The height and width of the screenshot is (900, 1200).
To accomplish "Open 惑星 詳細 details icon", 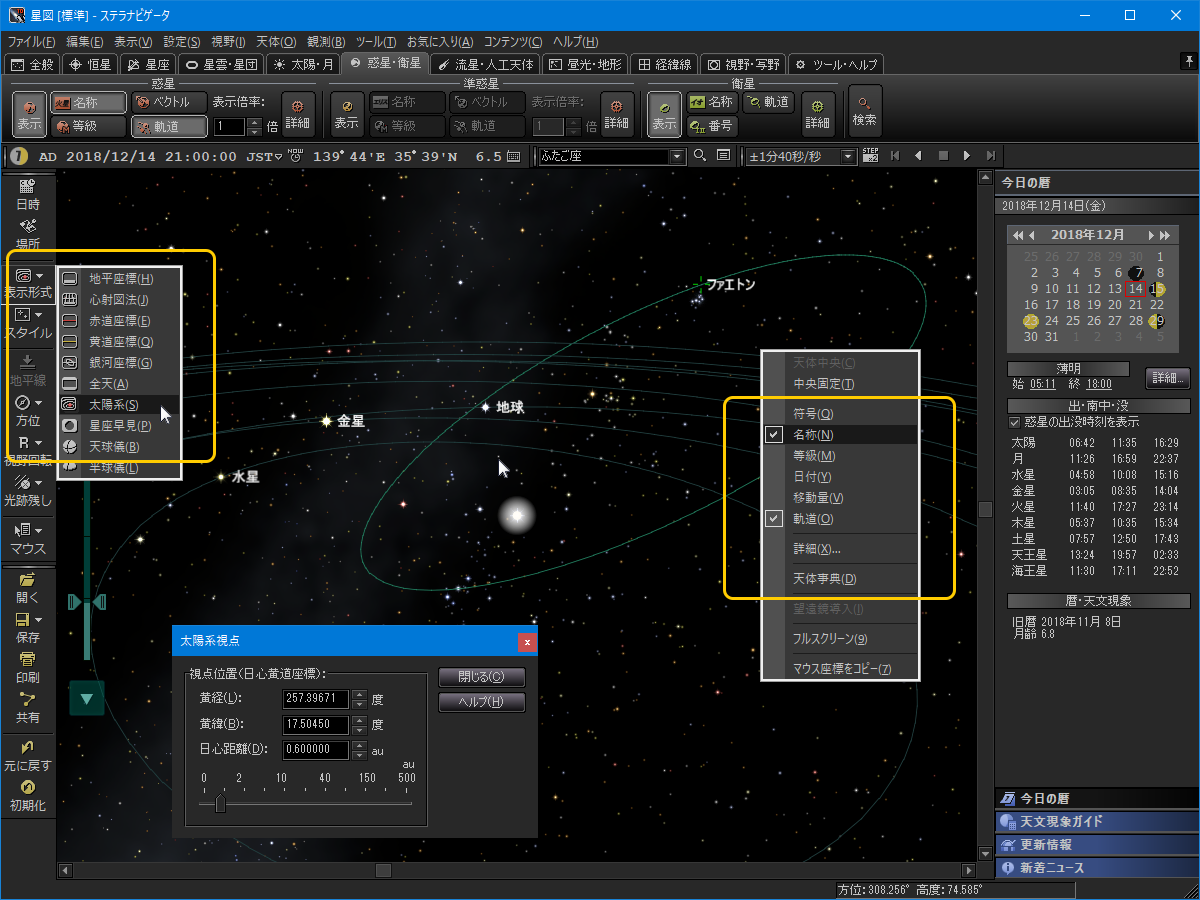I will point(297,113).
